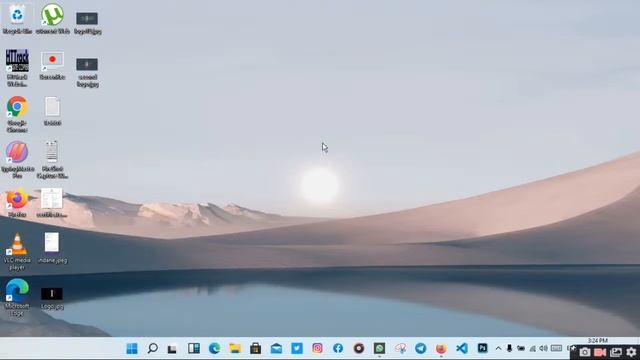Viewport: 640px width, 360px height.
Task: Open the volume speaker tray icon
Action: pyautogui.click(x=543, y=349)
